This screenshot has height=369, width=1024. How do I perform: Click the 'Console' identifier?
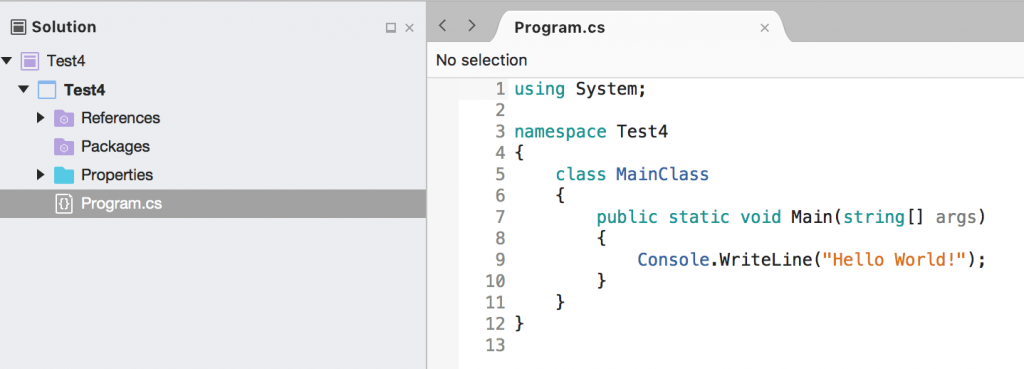(x=673, y=260)
